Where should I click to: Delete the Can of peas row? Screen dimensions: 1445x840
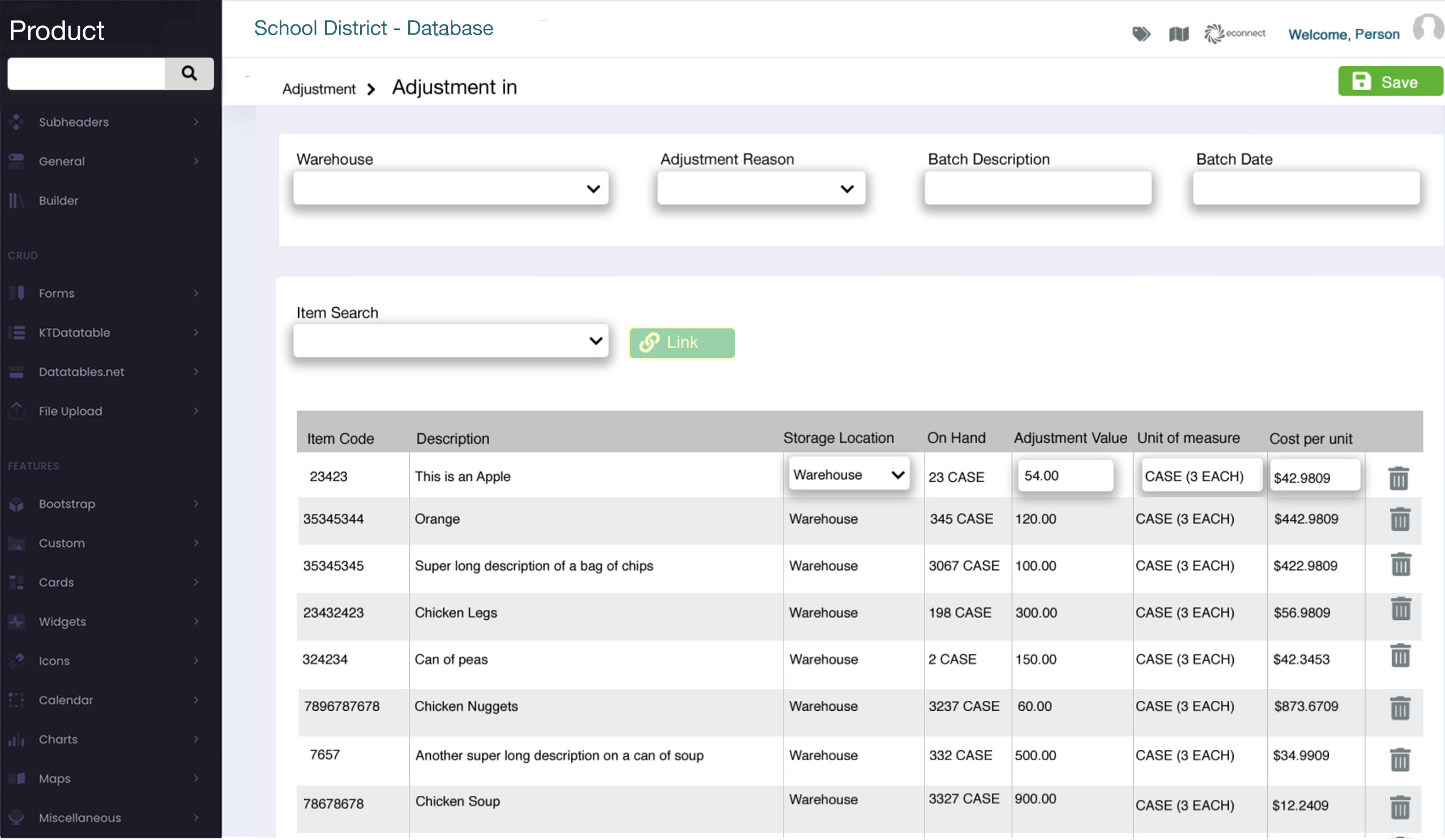click(1400, 655)
